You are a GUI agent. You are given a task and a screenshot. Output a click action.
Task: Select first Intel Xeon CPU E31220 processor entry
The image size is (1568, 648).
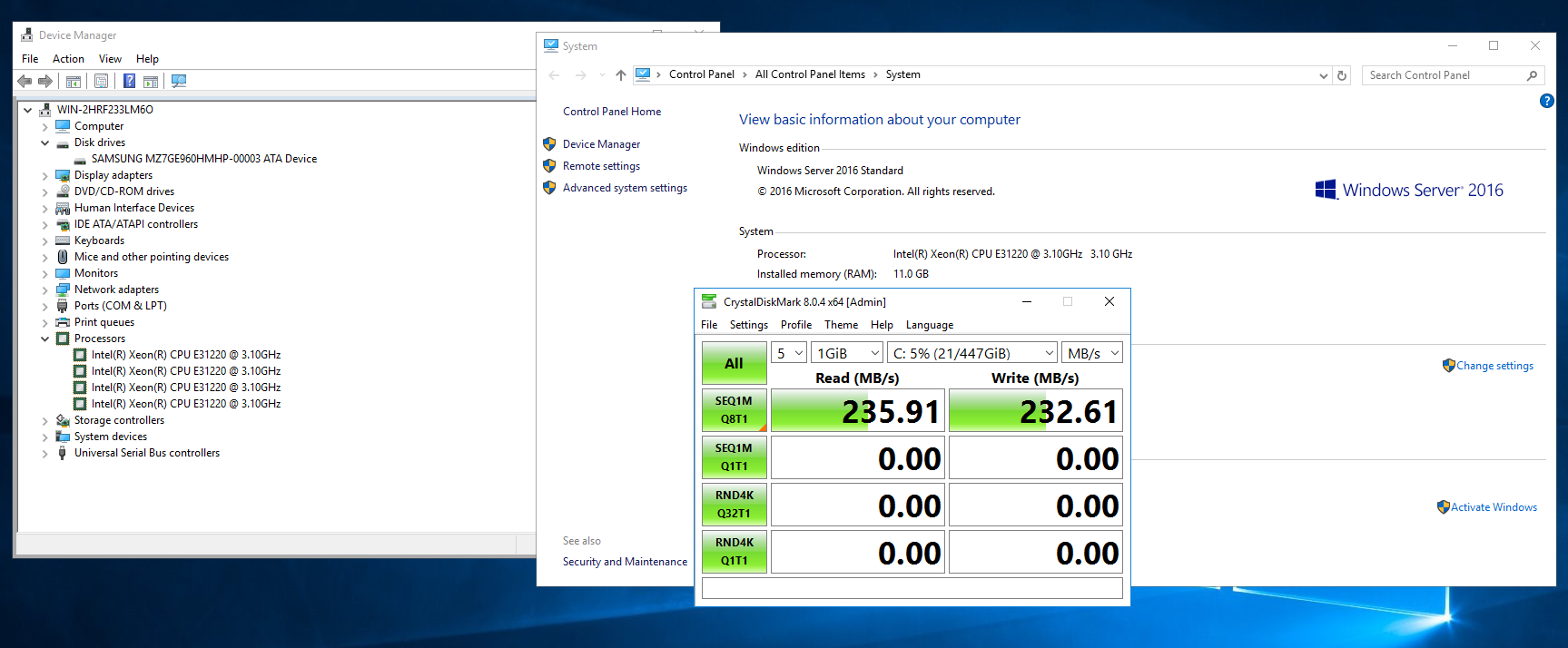pos(186,355)
